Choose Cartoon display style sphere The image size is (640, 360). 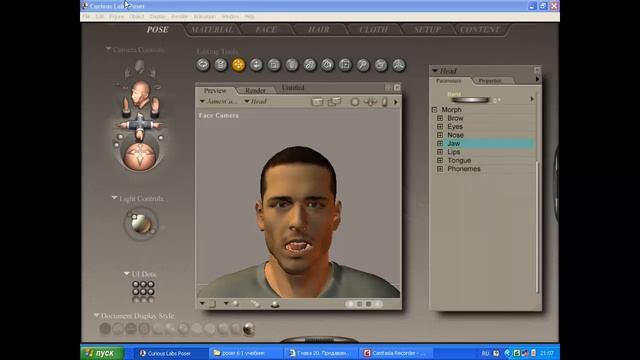[196, 329]
